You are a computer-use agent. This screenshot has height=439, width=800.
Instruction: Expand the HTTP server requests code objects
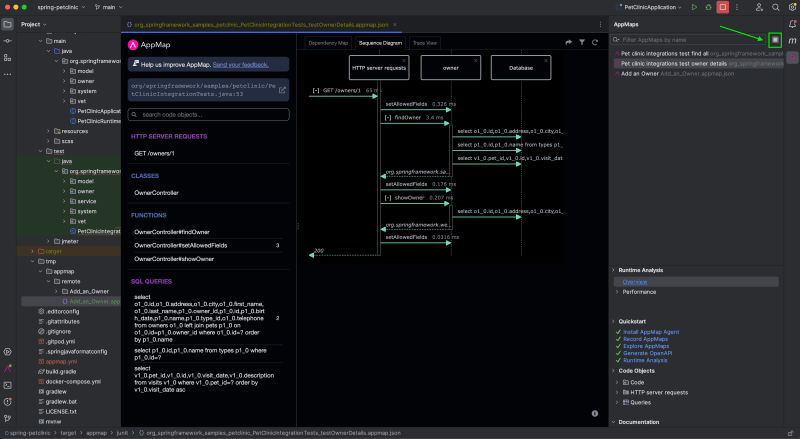pos(617,393)
